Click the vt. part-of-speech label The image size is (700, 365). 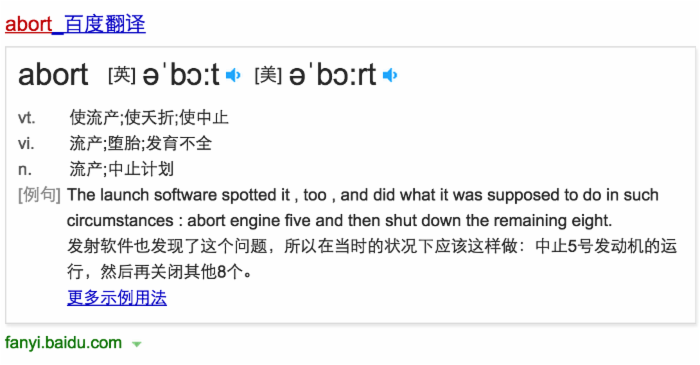point(26,118)
